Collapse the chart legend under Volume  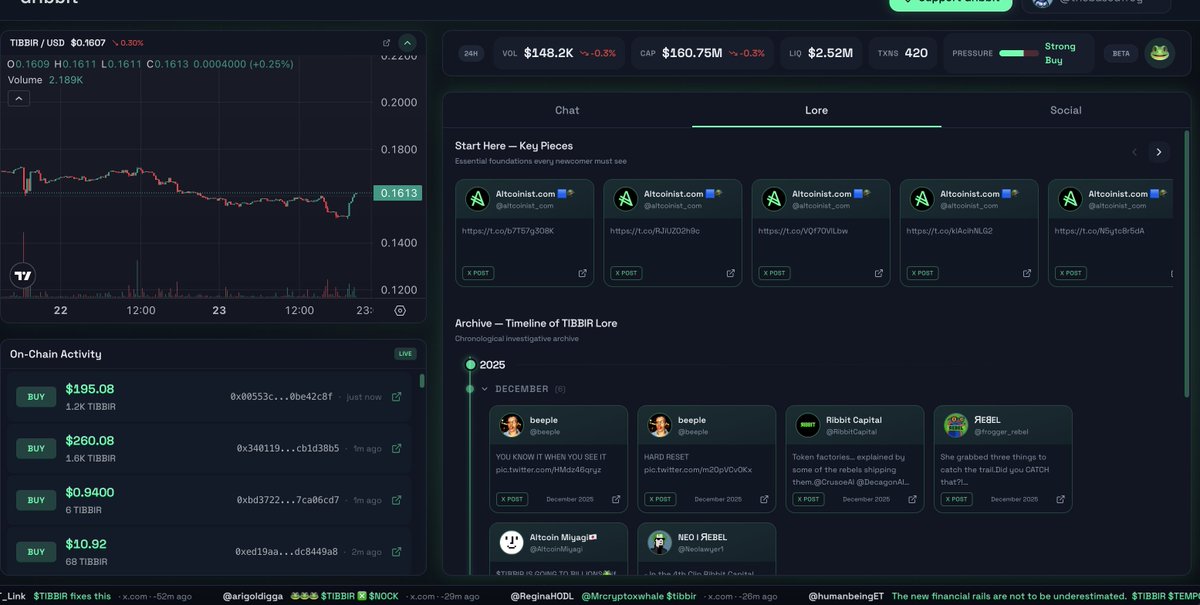pos(19,98)
